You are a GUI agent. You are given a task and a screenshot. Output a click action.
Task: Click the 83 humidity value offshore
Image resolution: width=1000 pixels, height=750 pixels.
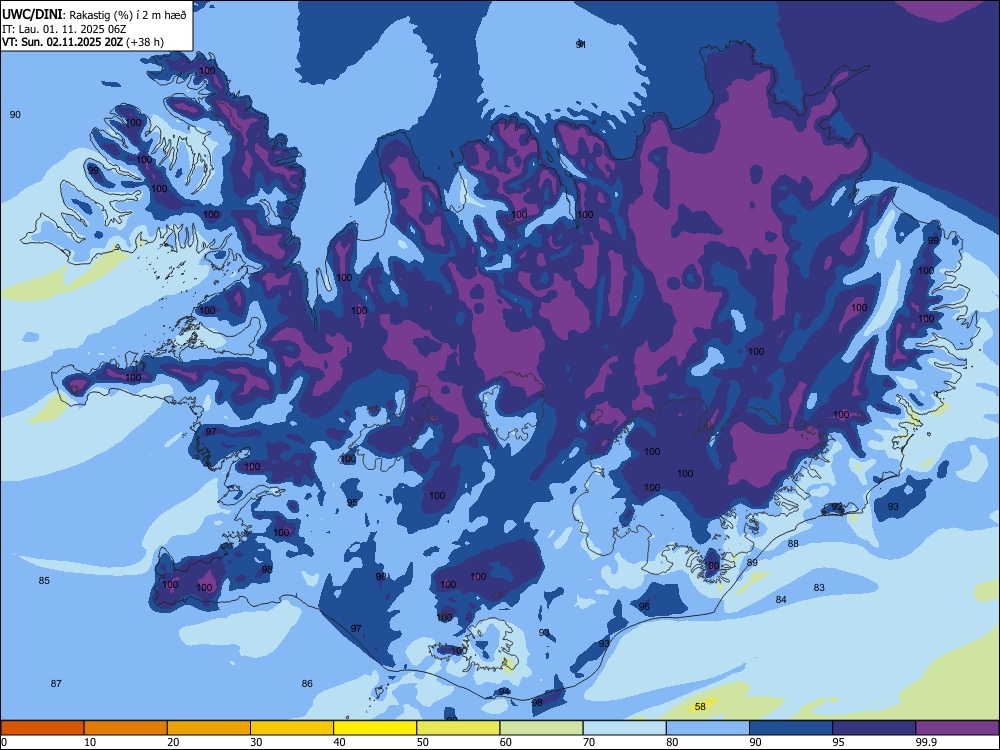click(819, 587)
